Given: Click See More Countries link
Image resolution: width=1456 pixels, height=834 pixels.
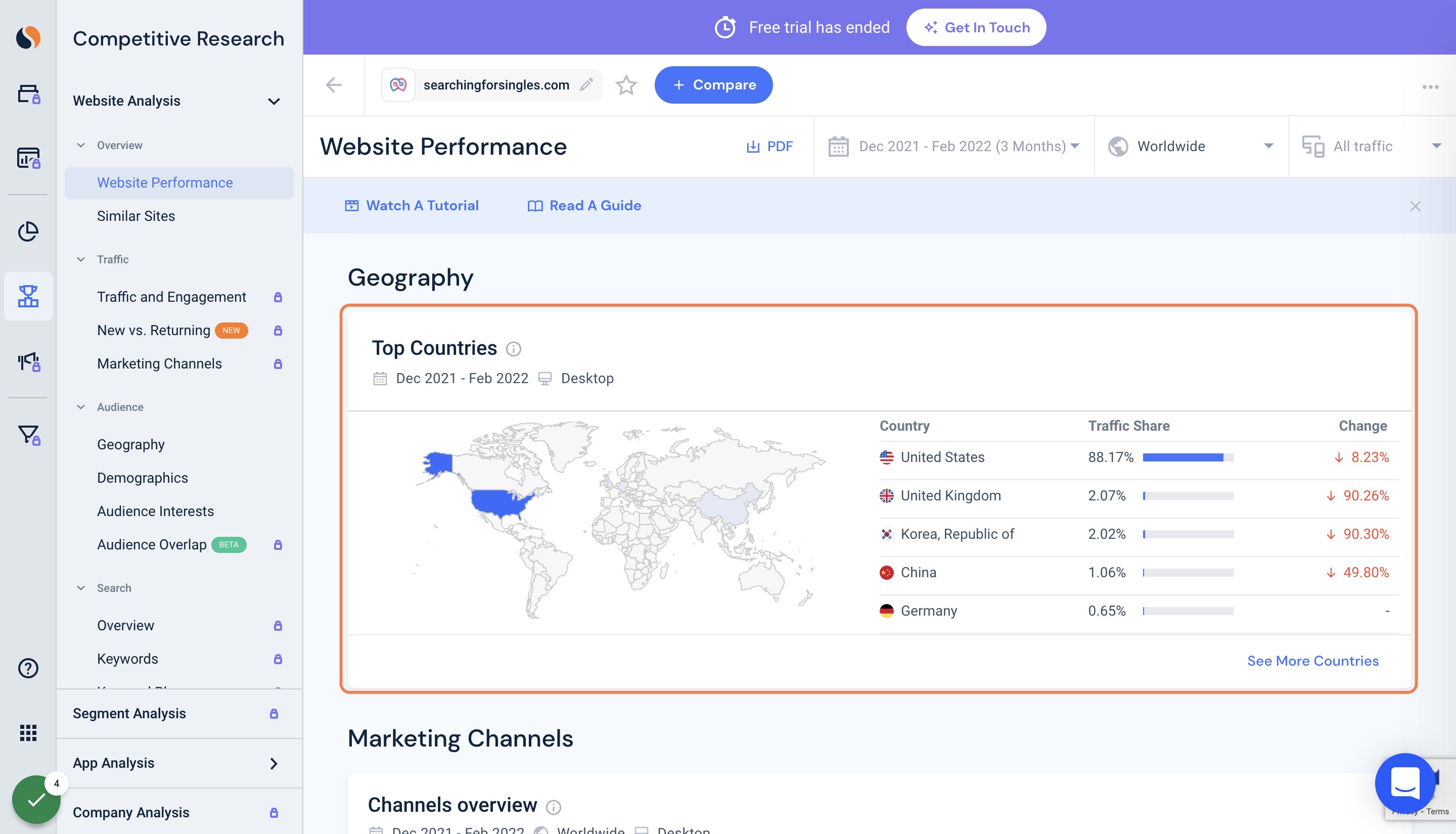Looking at the screenshot, I should (x=1313, y=661).
